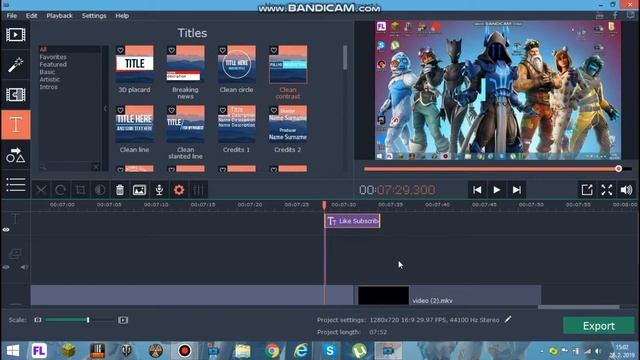This screenshot has width=640, height=360.
Task: Open the More tools list icon
Action: [x=16, y=184]
